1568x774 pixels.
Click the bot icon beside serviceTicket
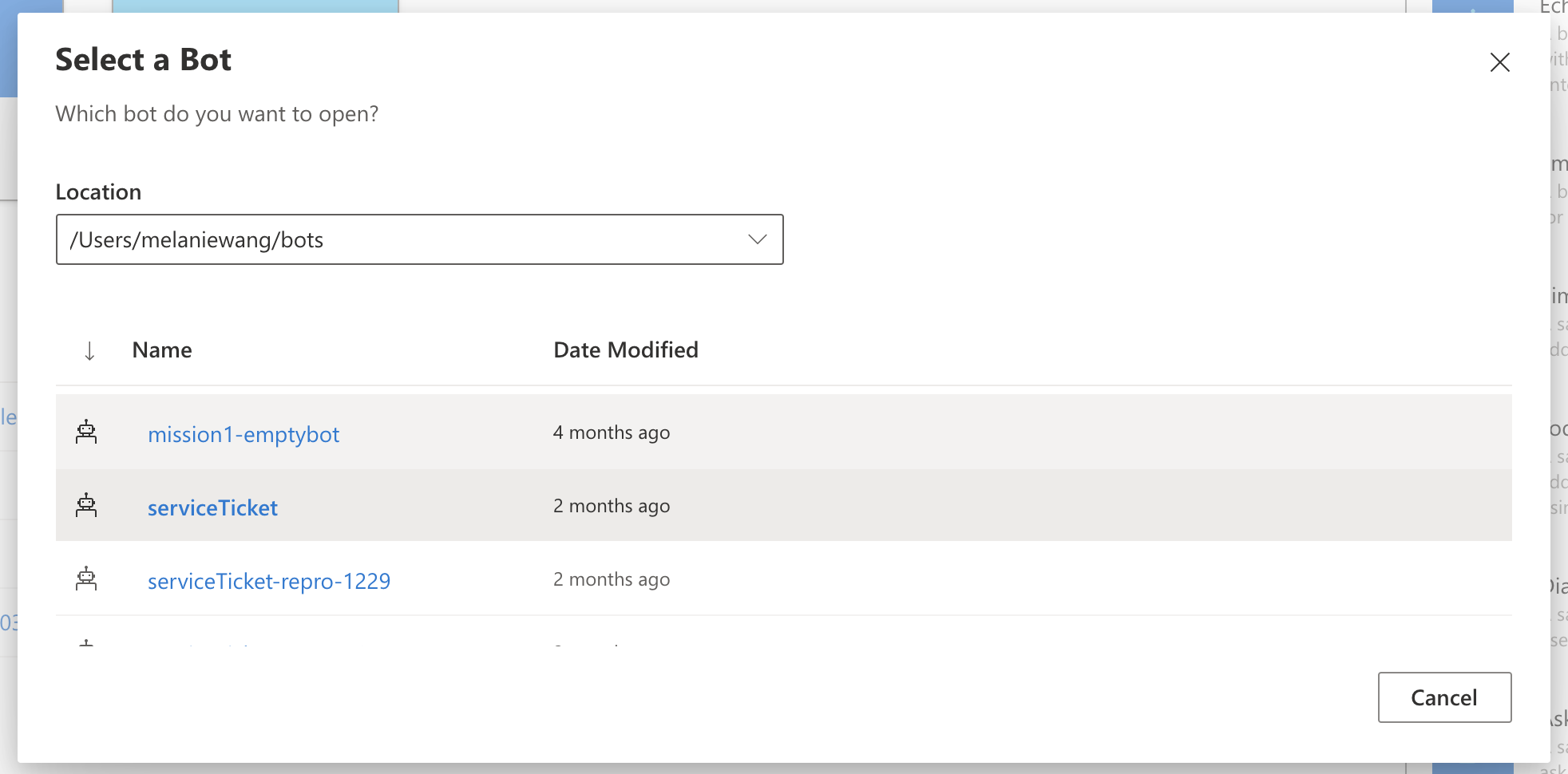click(x=88, y=505)
